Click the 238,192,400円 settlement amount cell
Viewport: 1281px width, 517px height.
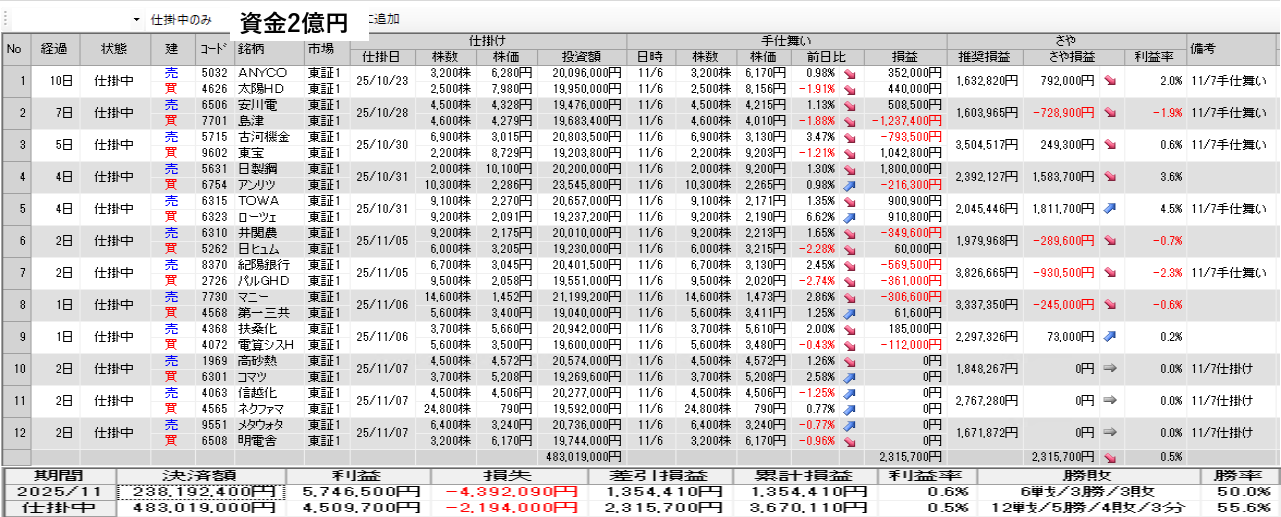pos(202,491)
